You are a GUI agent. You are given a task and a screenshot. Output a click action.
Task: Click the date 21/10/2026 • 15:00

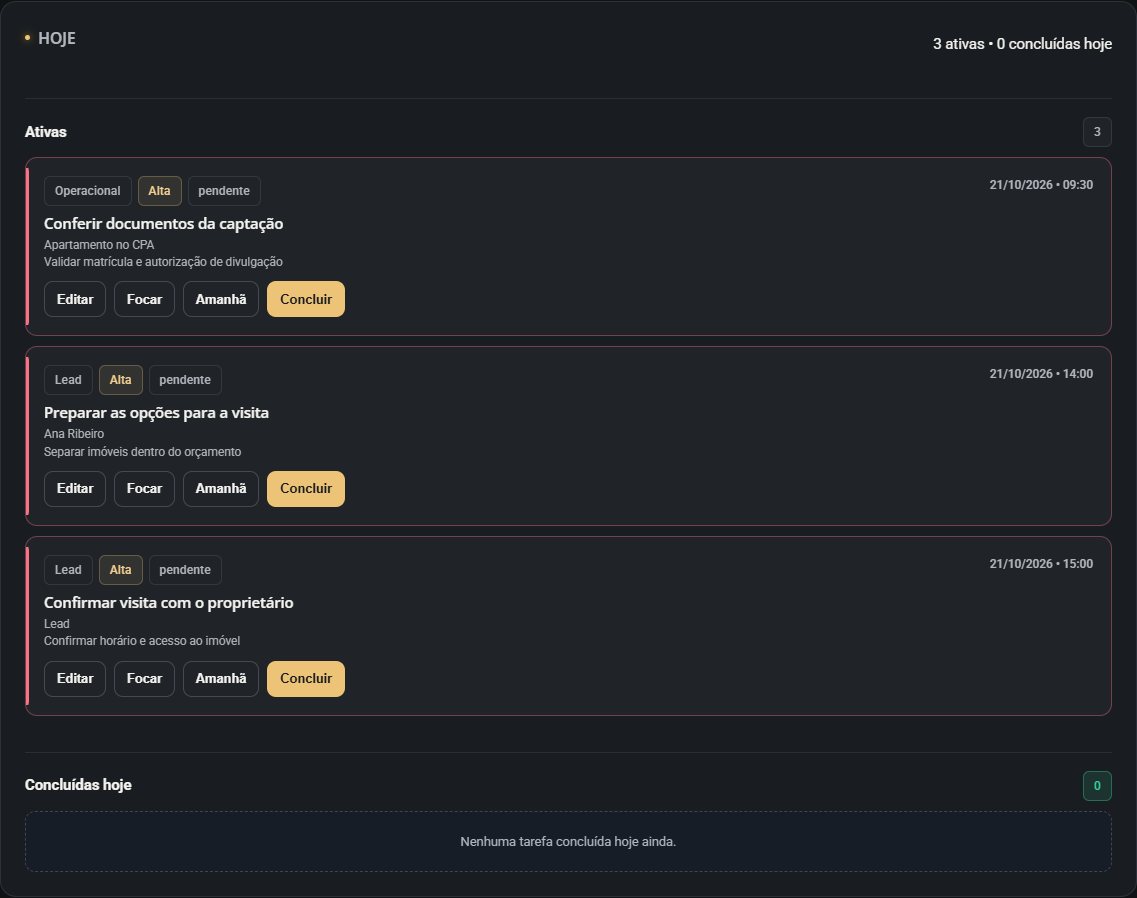pos(1041,564)
